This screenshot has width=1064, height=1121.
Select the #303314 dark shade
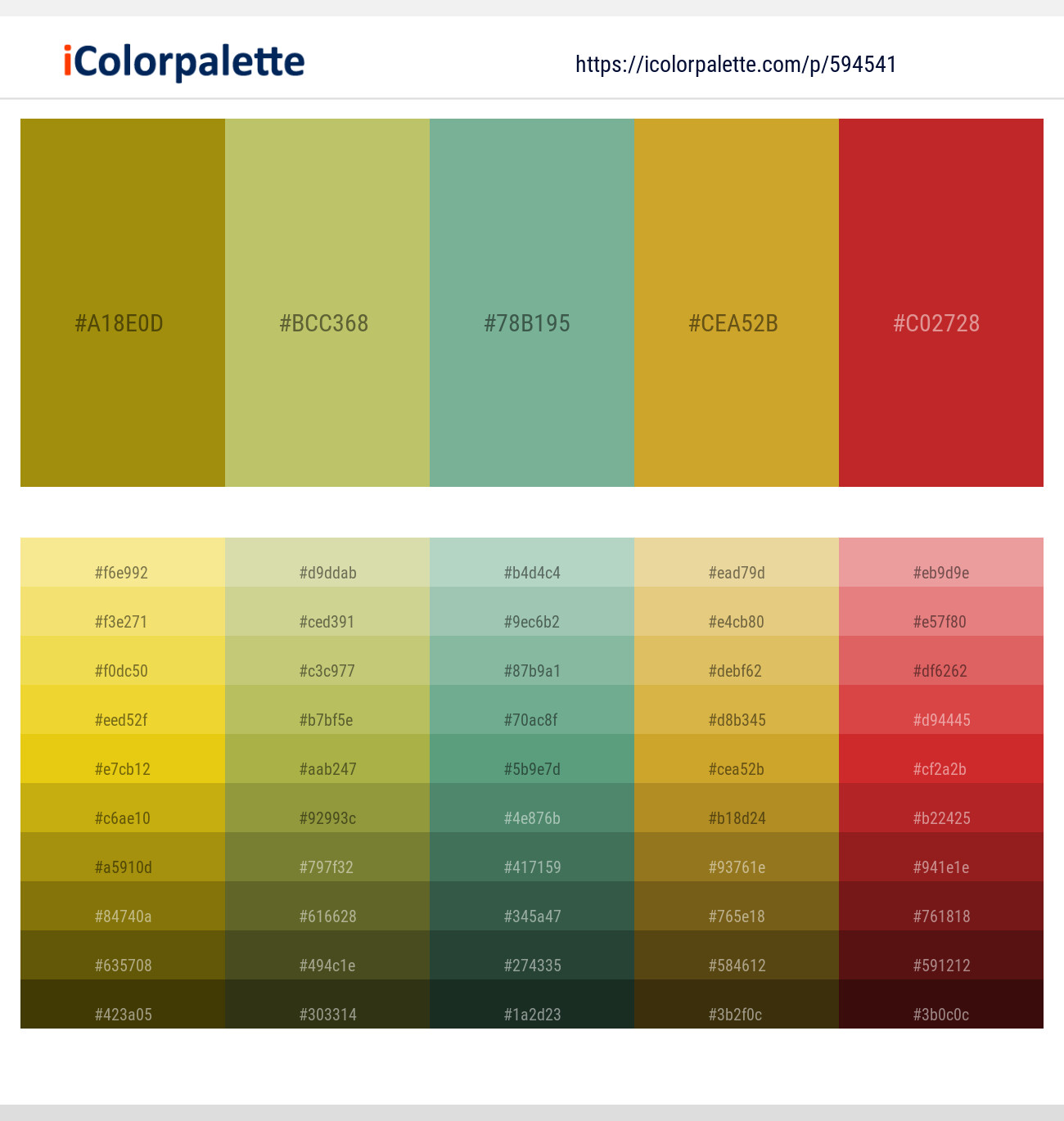(x=327, y=1004)
